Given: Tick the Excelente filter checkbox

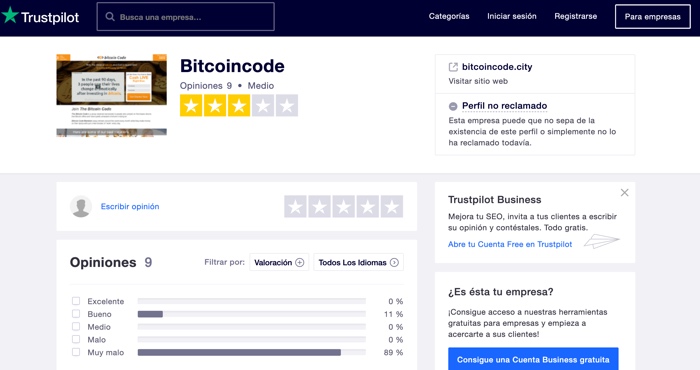Looking at the screenshot, I should pos(76,301).
